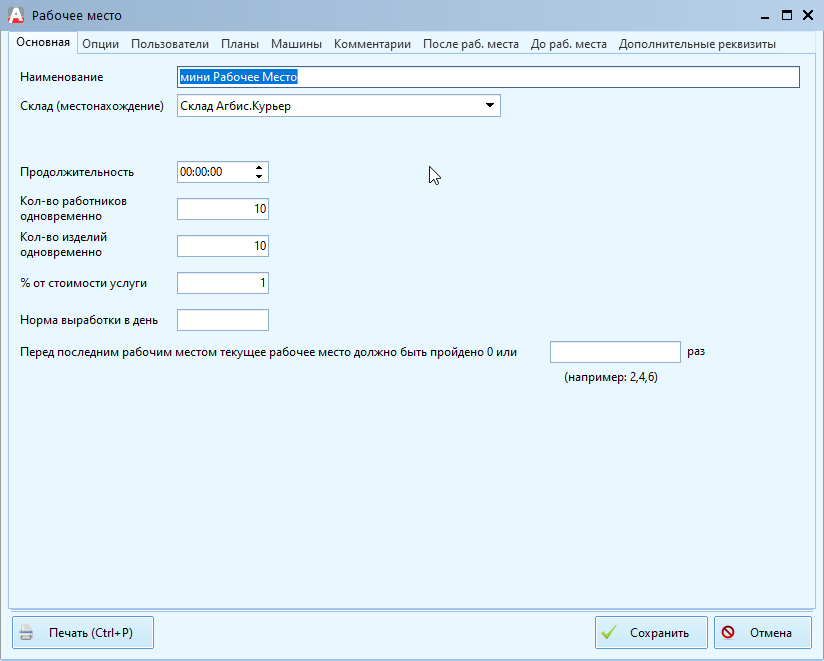Click the green checkmark icon on Сохранить
Screen dimensions: 824x661
(x=609, y=633)
